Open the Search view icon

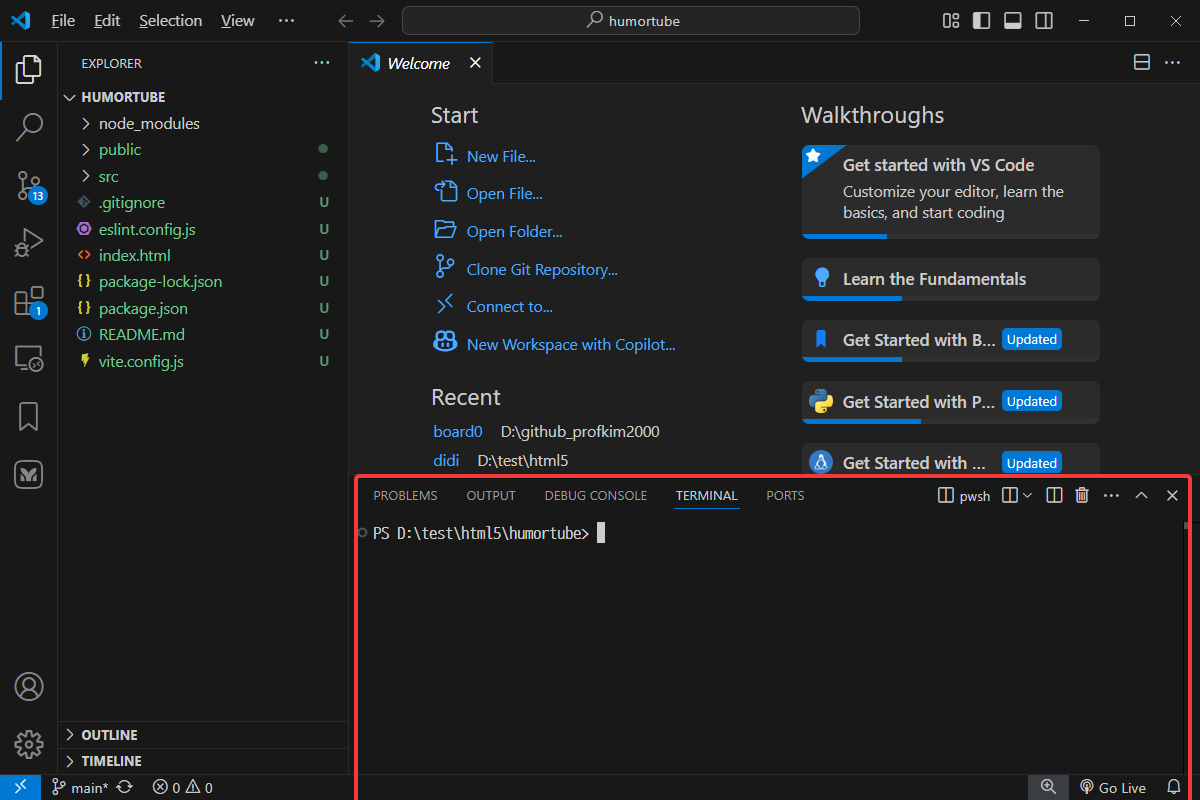pyautogui.click(x=29, y=127)
